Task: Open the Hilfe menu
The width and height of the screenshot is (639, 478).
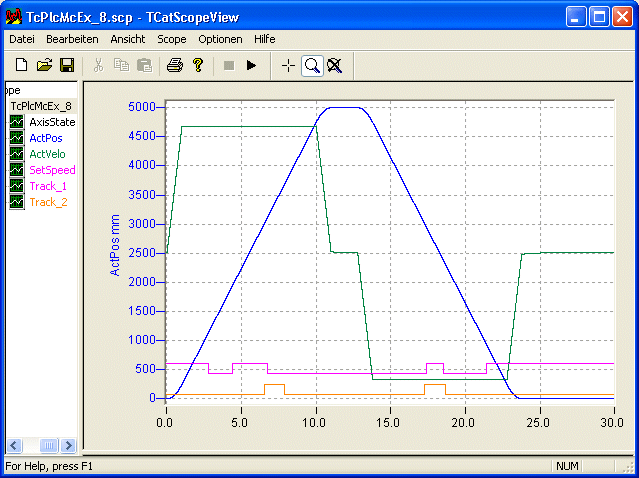Action: (x=264, y=40)
